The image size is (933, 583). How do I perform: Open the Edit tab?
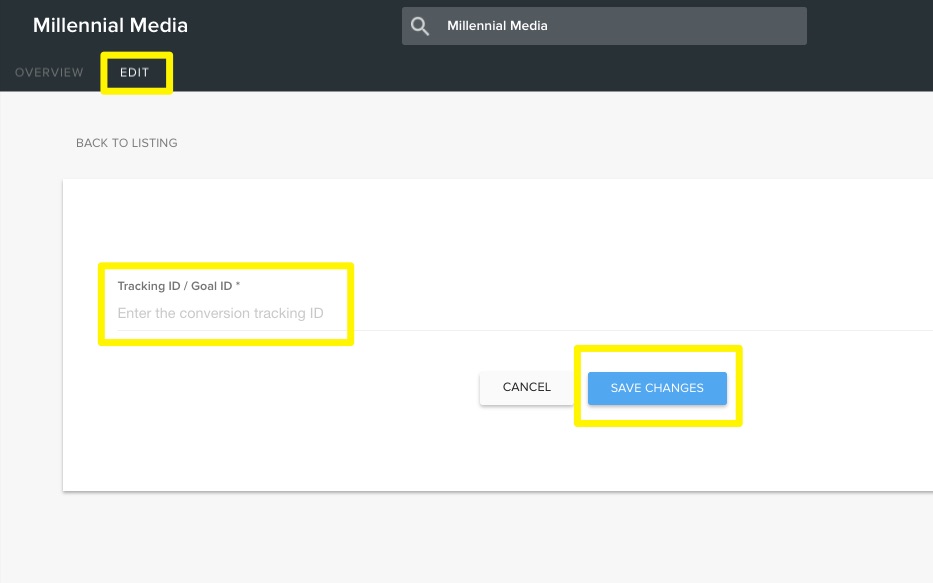click(134, 73)
